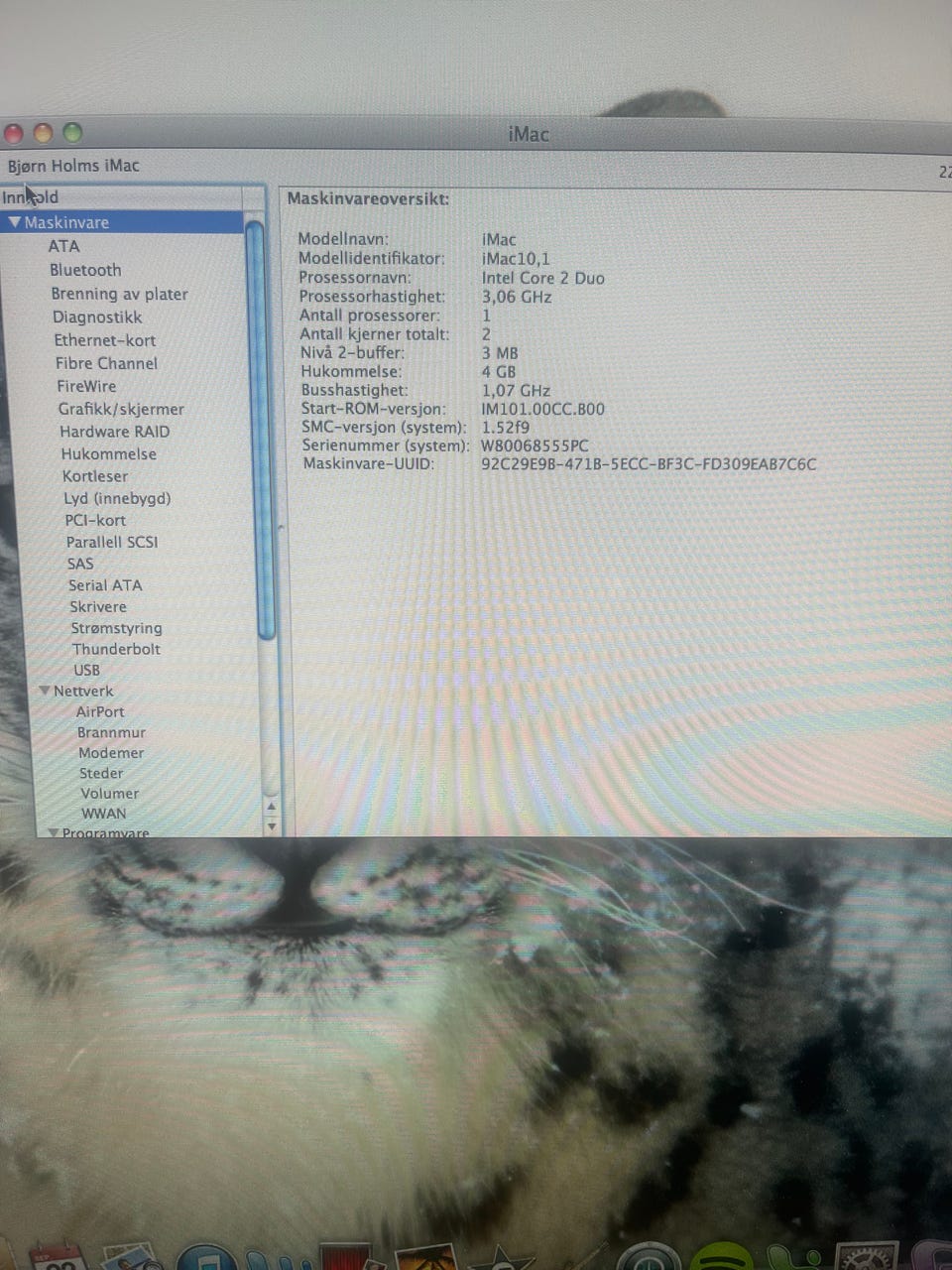Open Spotify from the Dock

point(722,1258)
